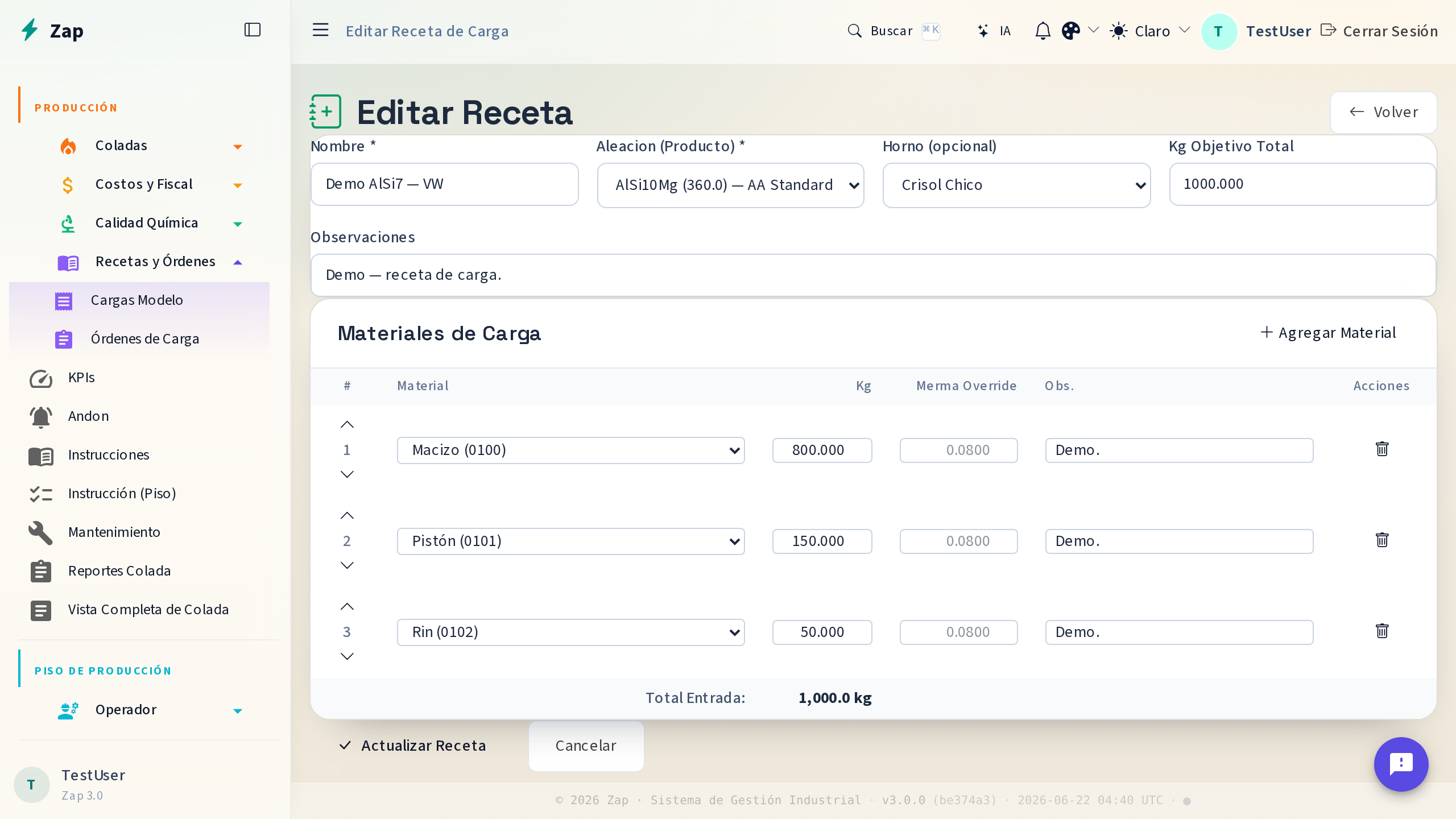The image size is (1456, 819).
Task: Open the Pistón (0101) material dropdown
Action: pyautogui.click(x=571, y=541)
